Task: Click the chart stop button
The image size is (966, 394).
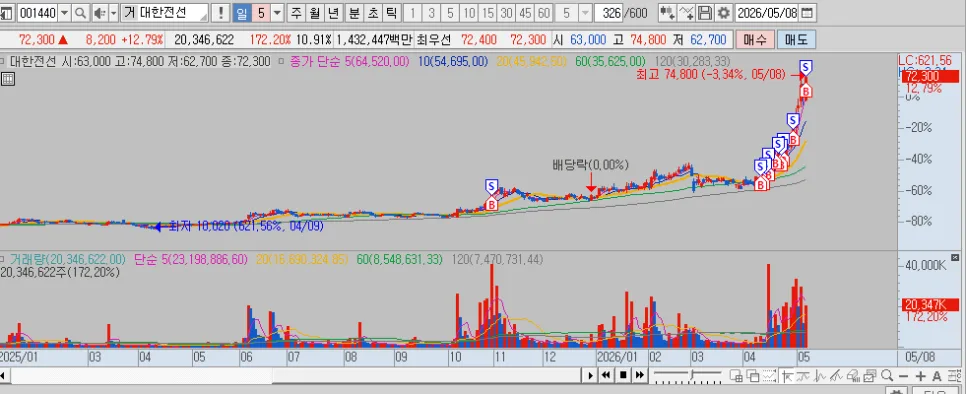Action: 623,375
